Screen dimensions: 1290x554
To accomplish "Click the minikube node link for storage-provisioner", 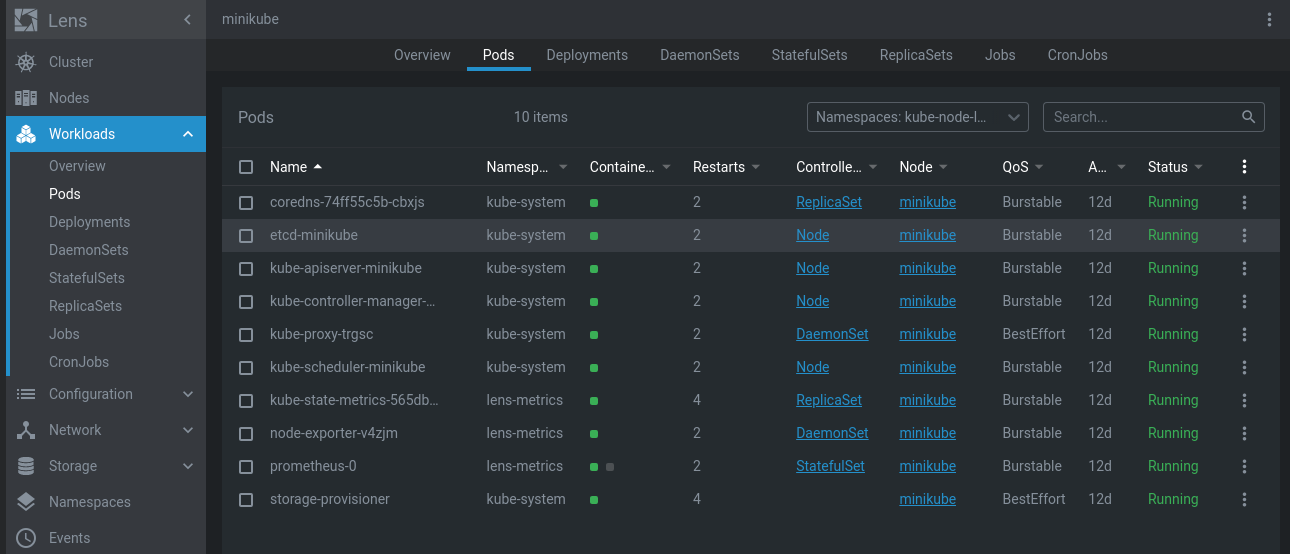I will 927,499.
